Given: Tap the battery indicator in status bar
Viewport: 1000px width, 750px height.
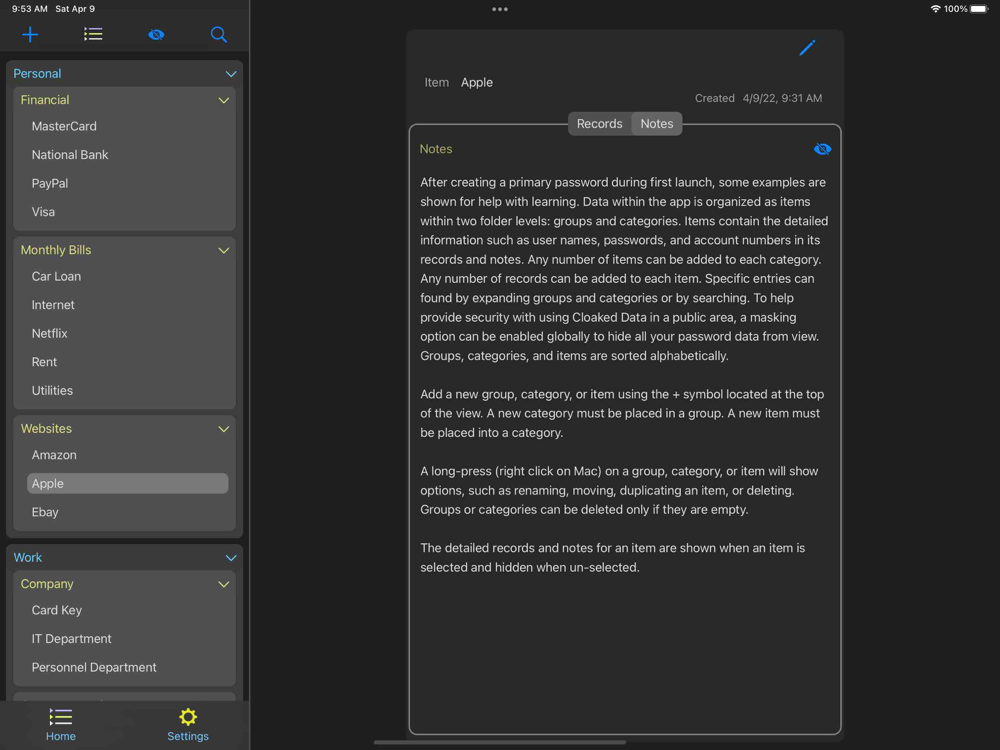Looking at the screenshot, I should 979,9.
